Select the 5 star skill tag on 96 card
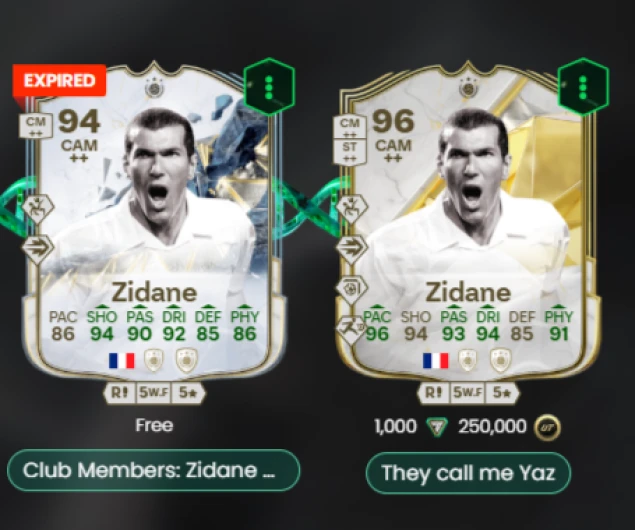This screenshot has height=530, width=635. pos(502,392)
